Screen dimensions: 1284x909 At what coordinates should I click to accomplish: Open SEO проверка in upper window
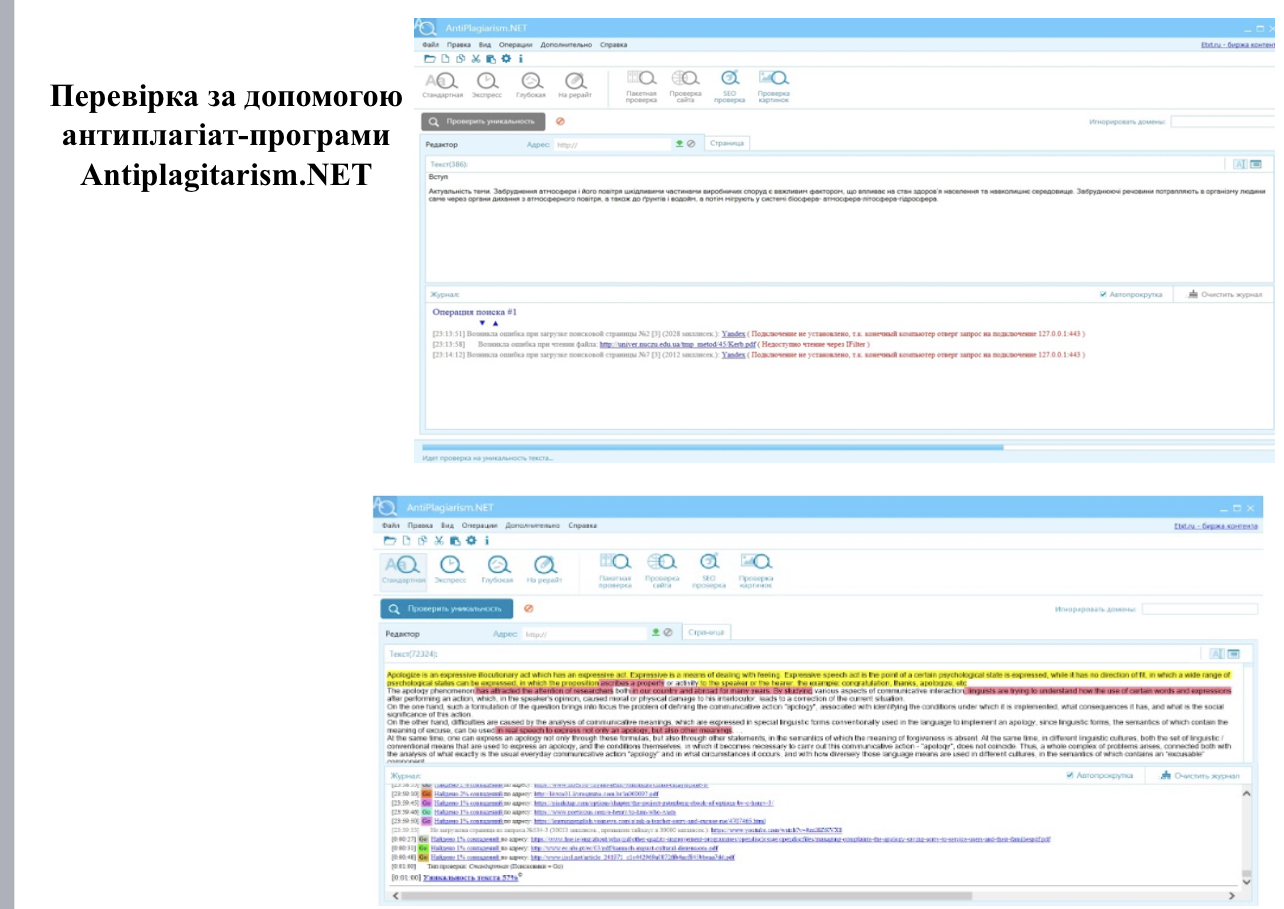tap(730, 87)
